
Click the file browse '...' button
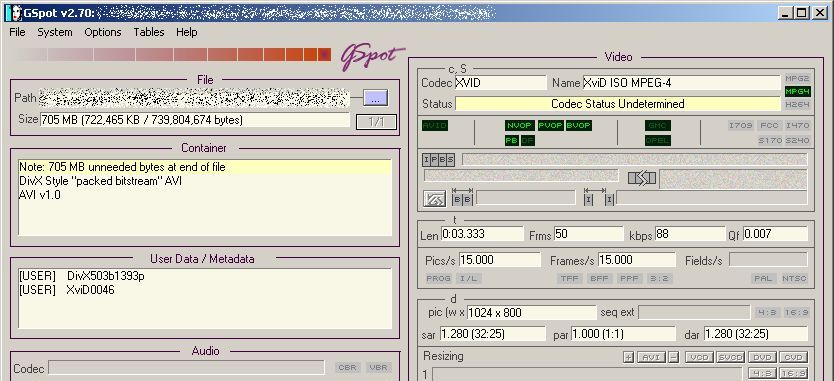(x=376, y=98)
